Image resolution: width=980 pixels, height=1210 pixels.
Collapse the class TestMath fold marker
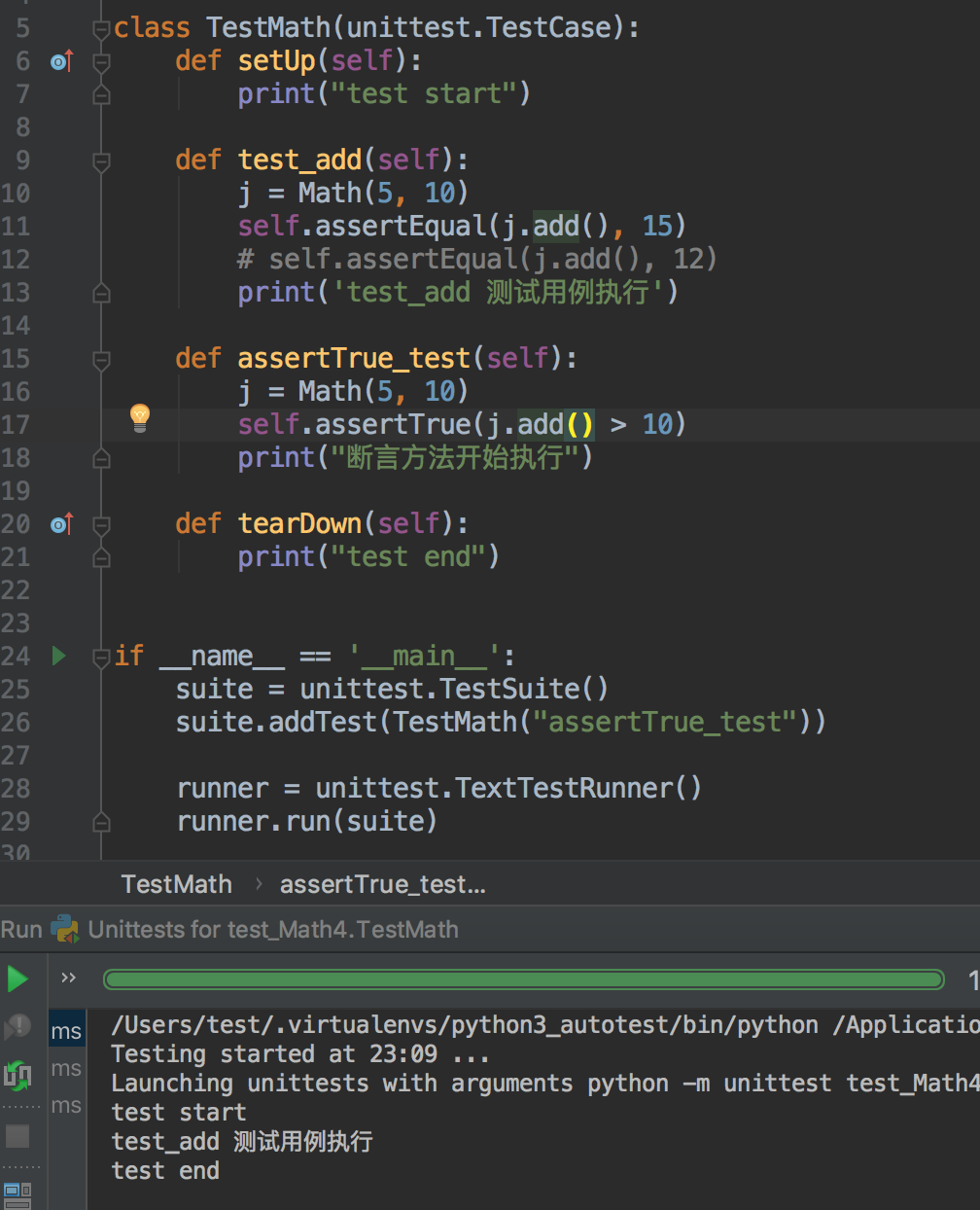101,29
